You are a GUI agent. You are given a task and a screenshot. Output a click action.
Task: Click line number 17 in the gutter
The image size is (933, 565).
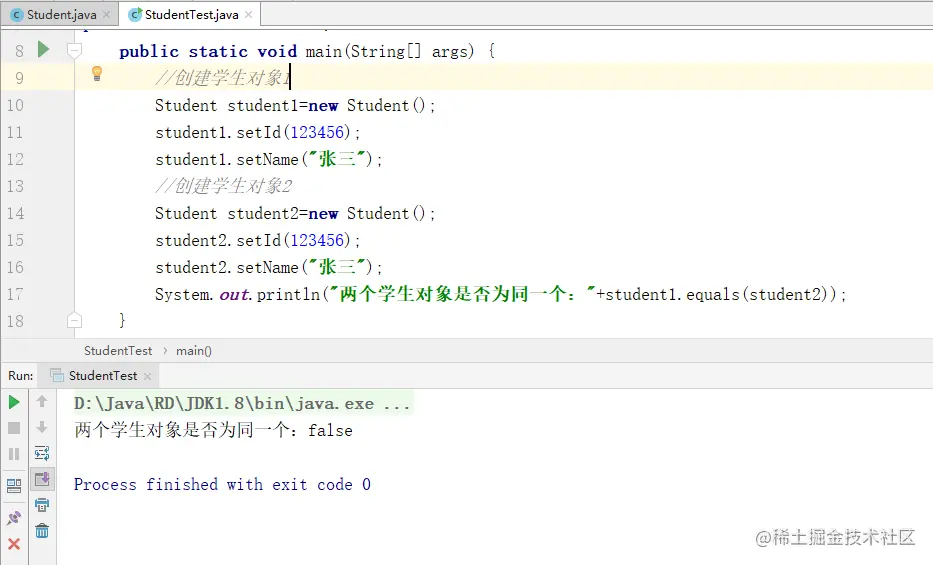[x=15, y=294]
